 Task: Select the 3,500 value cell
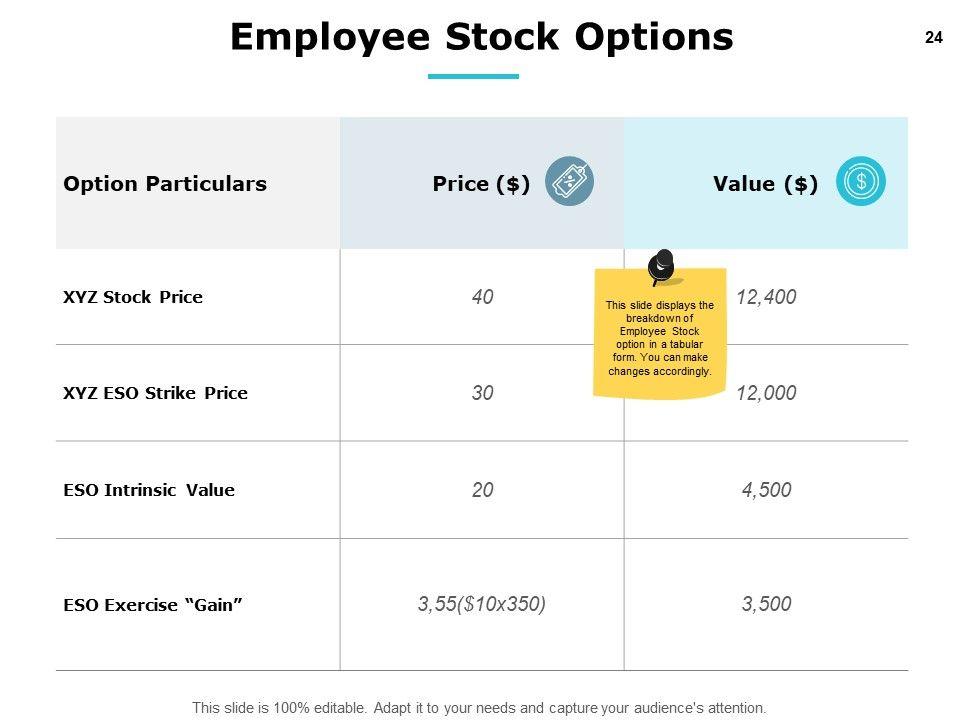pos(767,604)
